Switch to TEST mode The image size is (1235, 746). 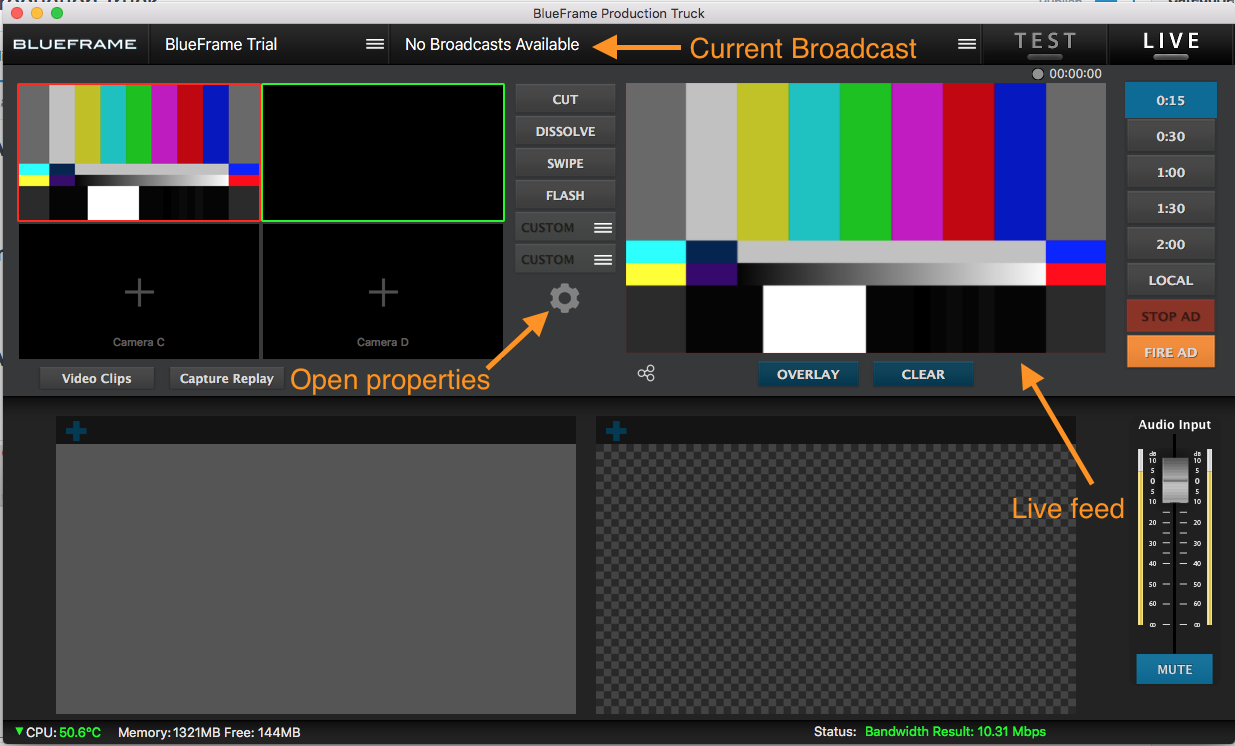1045,44
